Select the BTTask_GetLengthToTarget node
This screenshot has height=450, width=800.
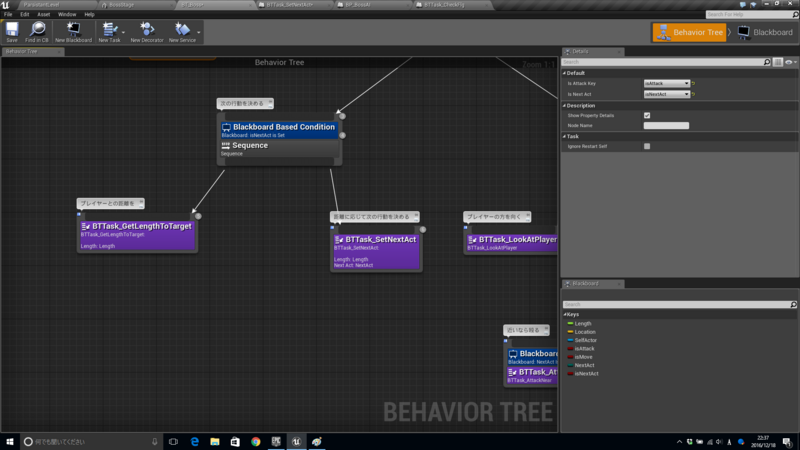point(137,235)
